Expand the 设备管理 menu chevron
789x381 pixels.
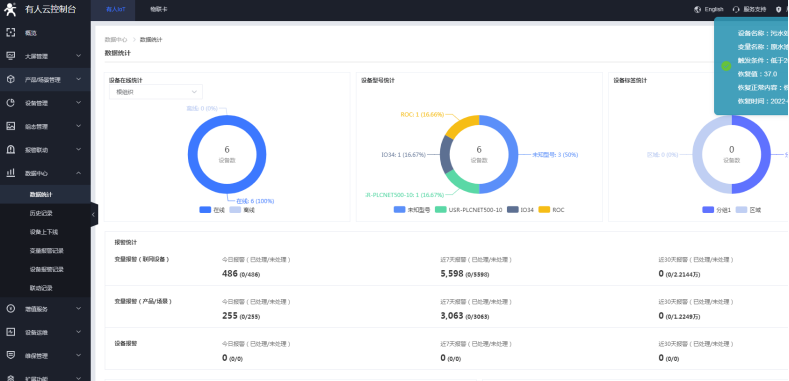[x=78, y=103]
